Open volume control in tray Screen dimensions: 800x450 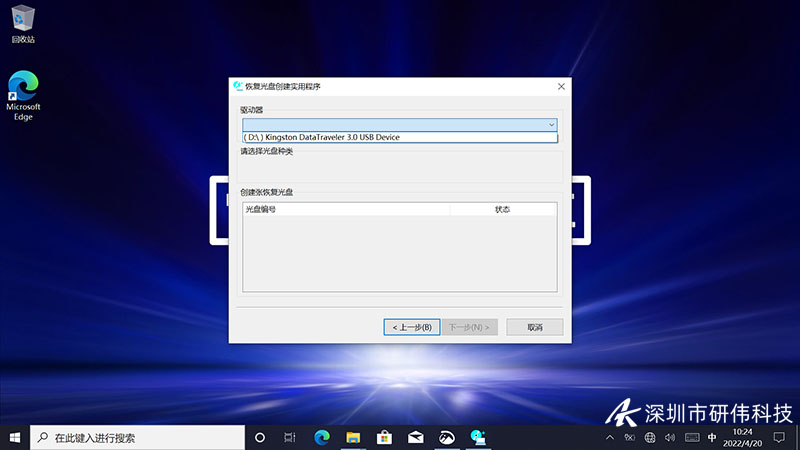(670, 438)
